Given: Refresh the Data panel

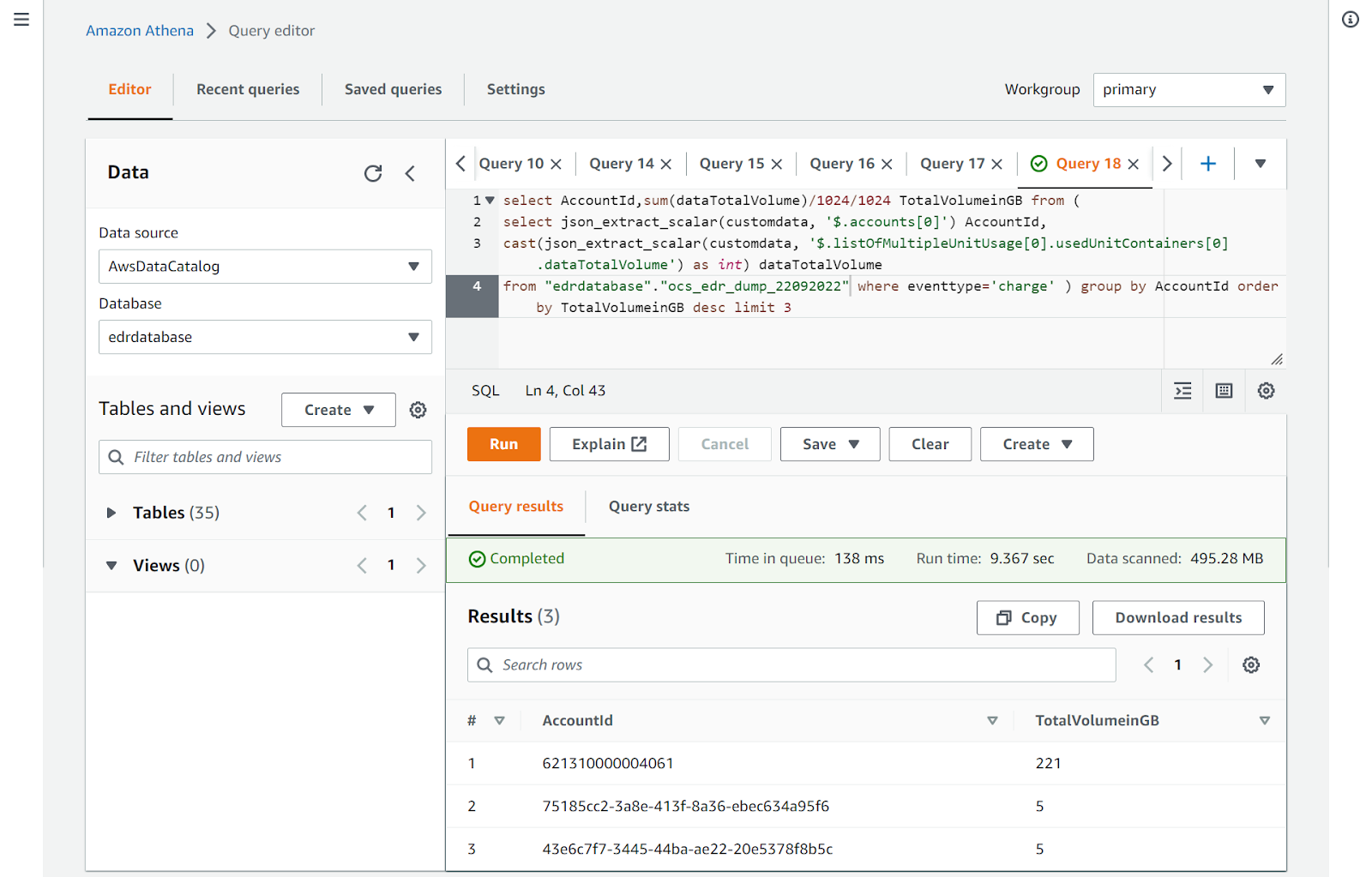Looking at the screenshot, I should 373,173.
